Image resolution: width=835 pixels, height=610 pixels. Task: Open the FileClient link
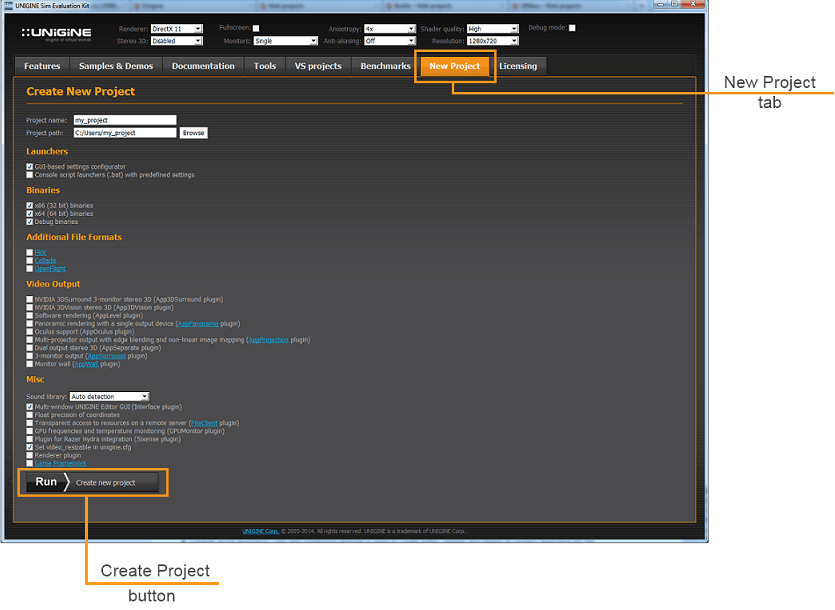[x=204, y=423]
